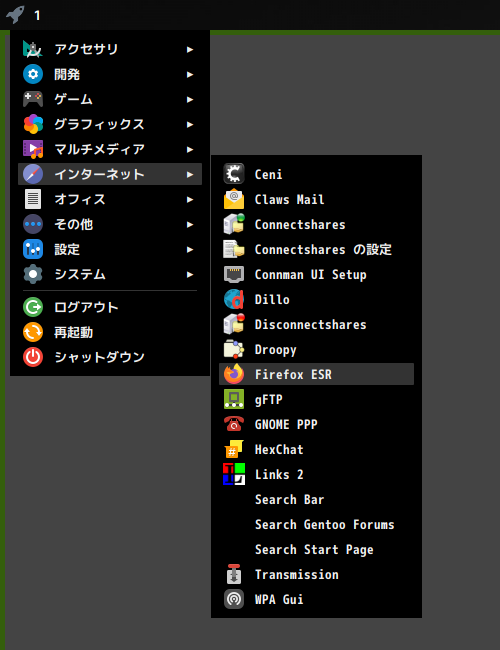Click the gFTP green network icon
The image size is (500, 650).
[234, 399]
